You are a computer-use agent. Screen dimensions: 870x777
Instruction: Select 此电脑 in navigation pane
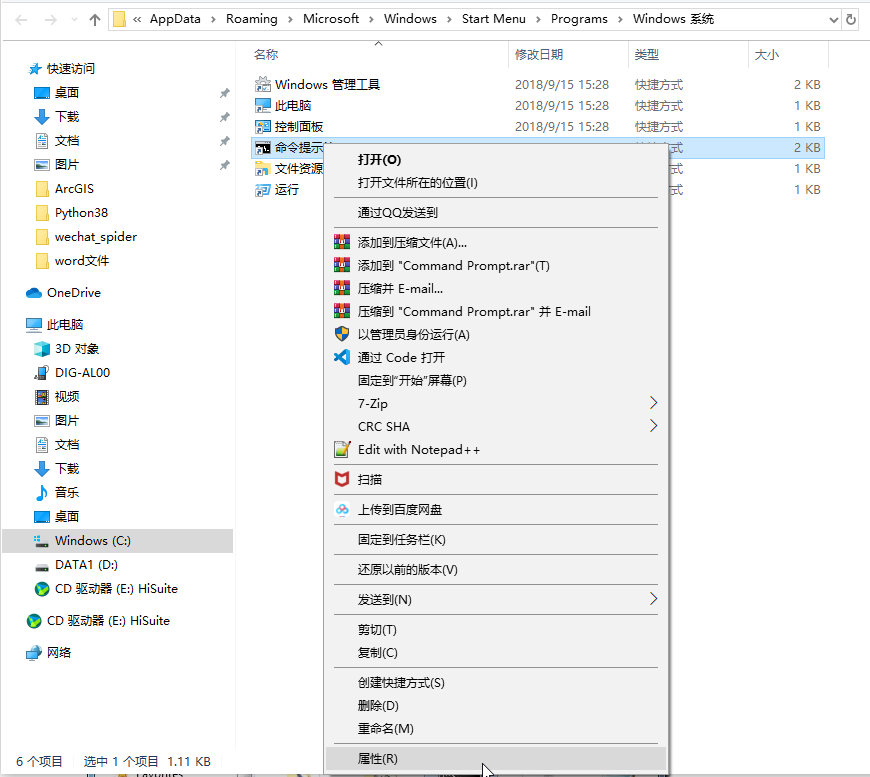coord(64,325)
